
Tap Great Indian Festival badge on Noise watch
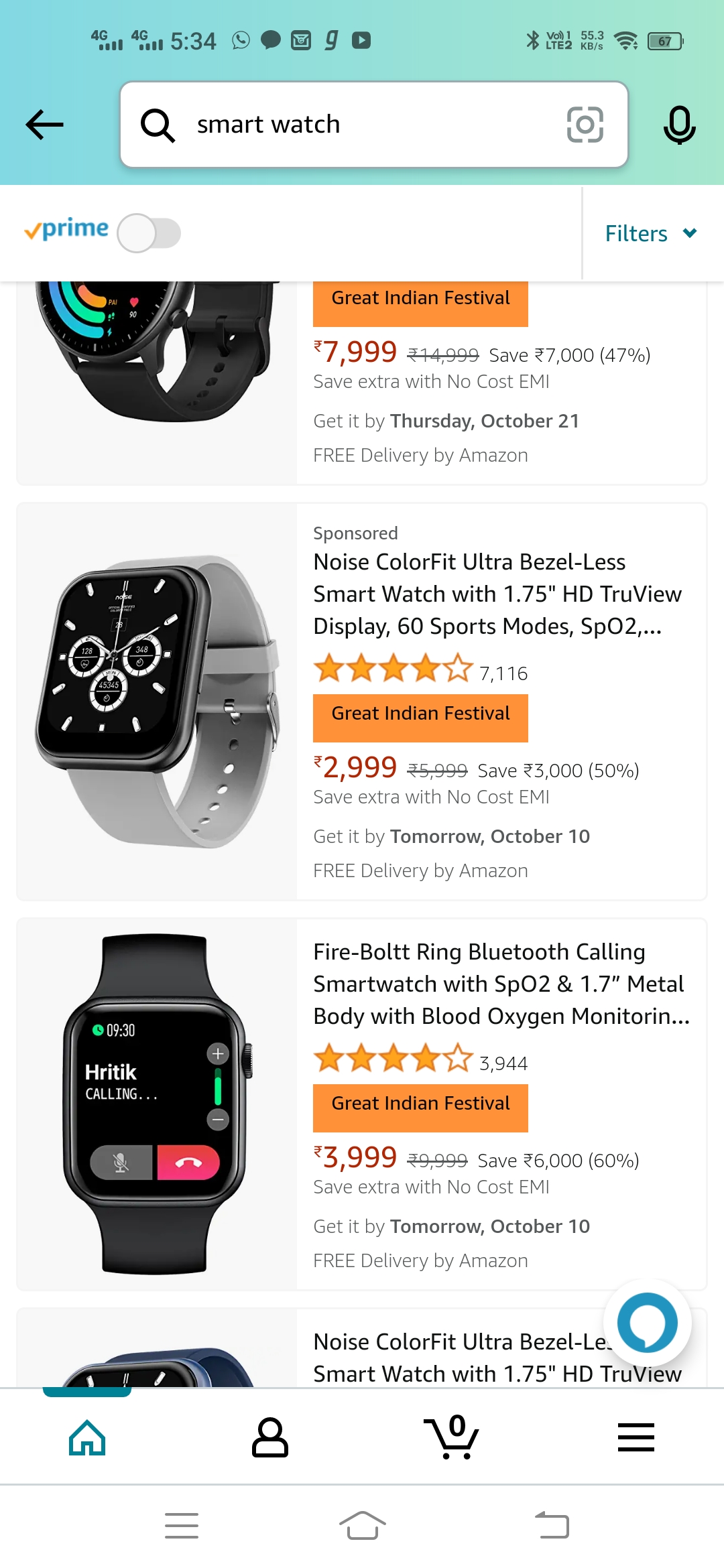click(x=420, y=714)
